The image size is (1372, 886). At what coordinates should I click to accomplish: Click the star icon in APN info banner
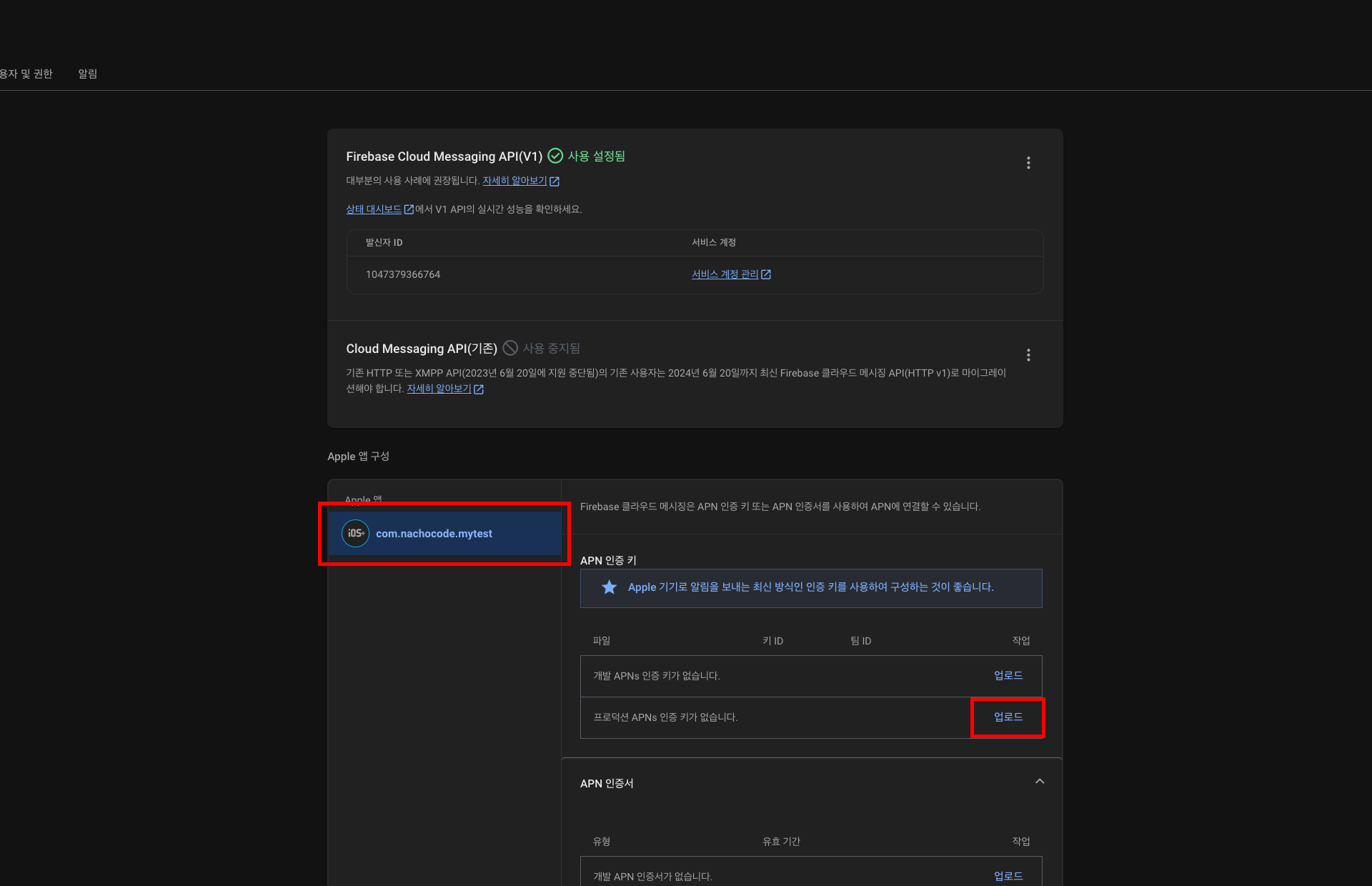(x=609, y=587)
